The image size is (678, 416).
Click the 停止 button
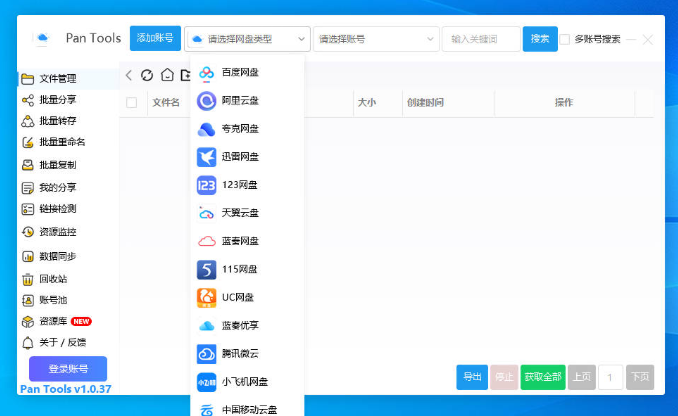click(504, 377)
